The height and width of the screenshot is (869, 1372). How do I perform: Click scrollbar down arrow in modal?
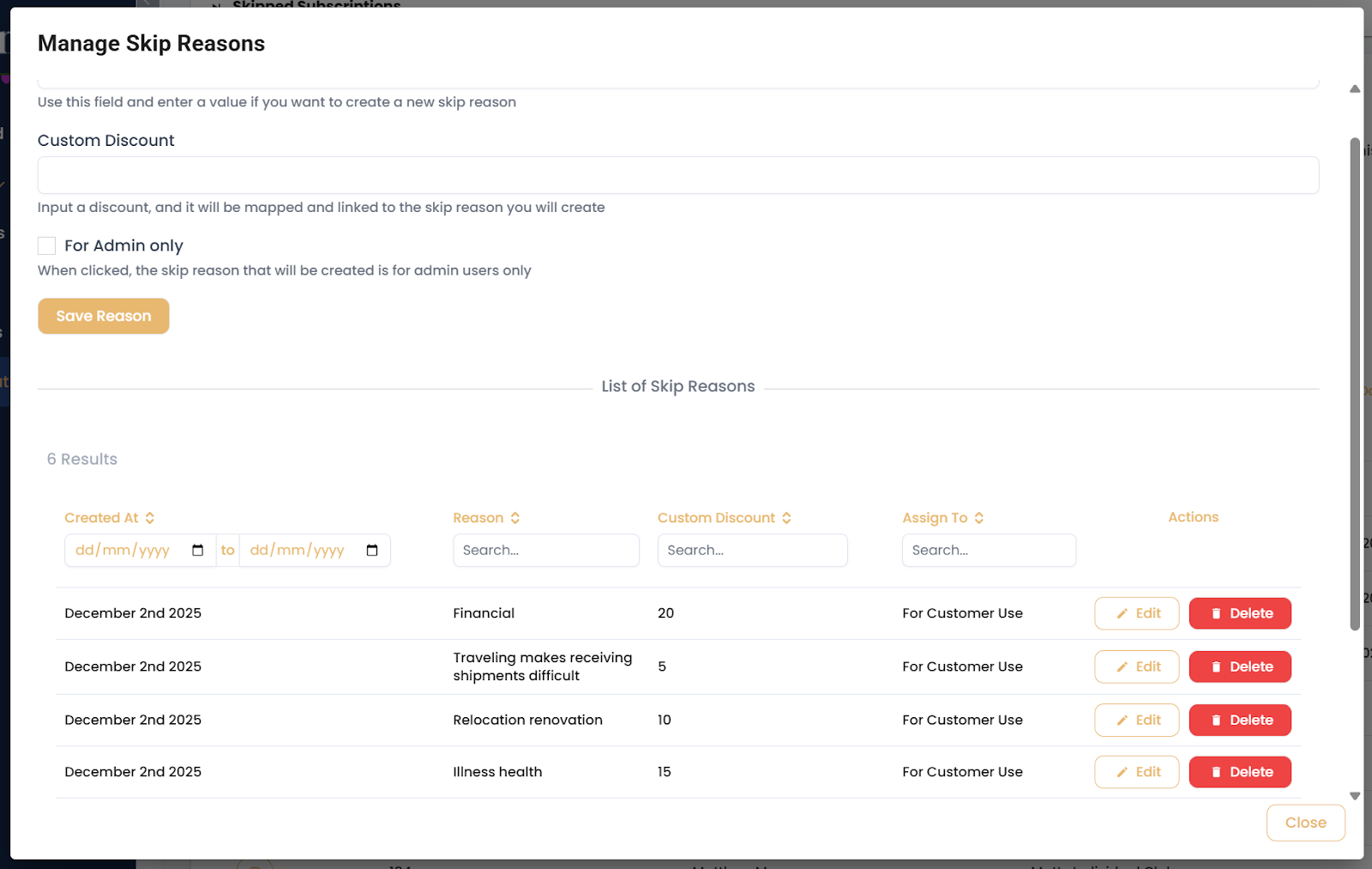[x=1355, y=796]
